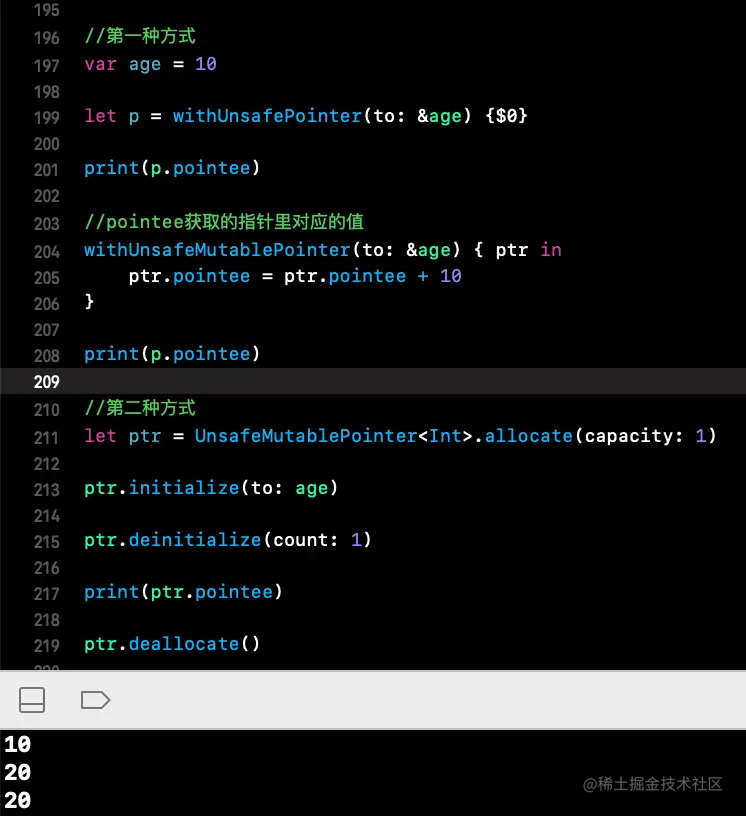Viewport: 746px width, 816px height.
Task: Click 'UnsafeMutablePointer<Int>' on line 211
Action: pos(334,436)
